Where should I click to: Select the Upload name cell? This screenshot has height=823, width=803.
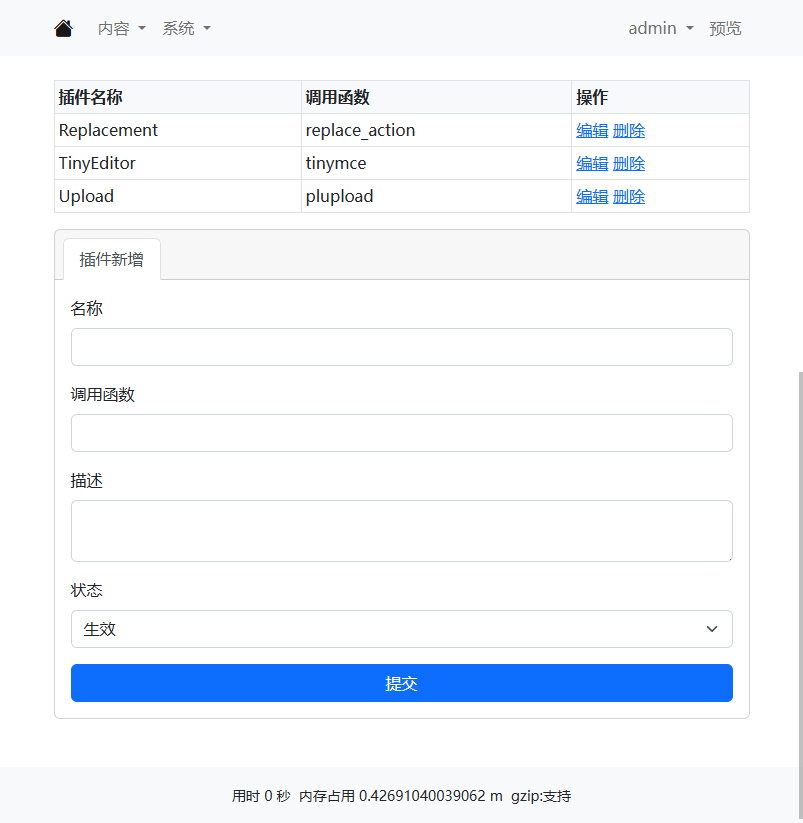click(178, 196)
